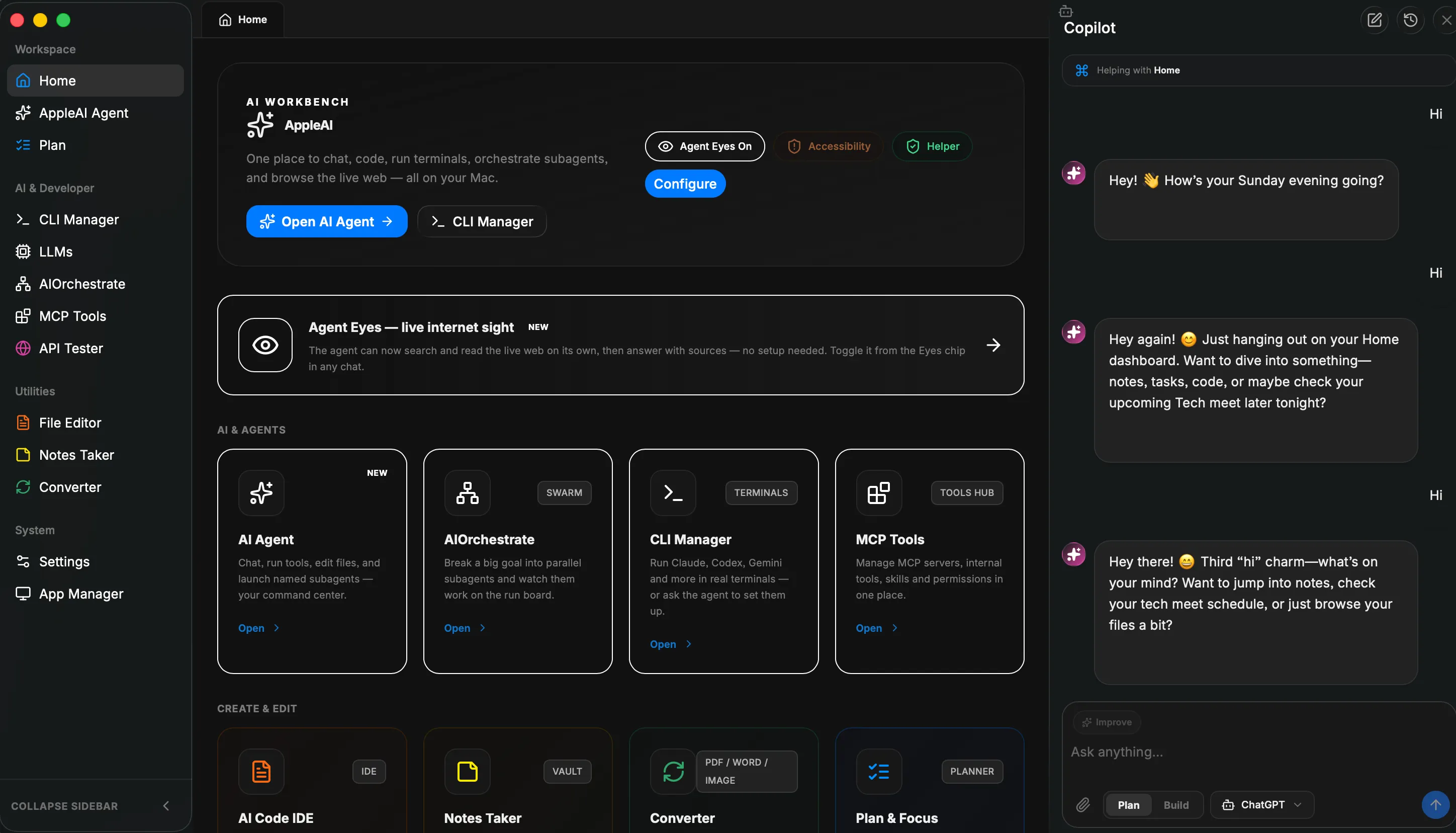Open Converter in the sidebar
The height and width of the screenshot is (833, 1456).
coord(96,487)
